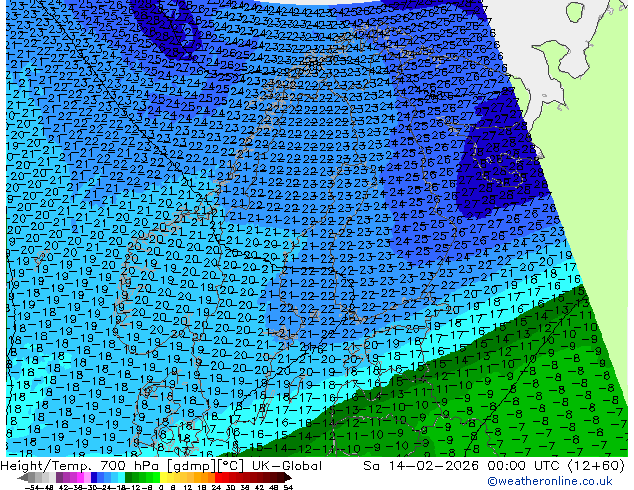
Task: Click the dark right arrow tip of the legend
Action: (288, 477)
